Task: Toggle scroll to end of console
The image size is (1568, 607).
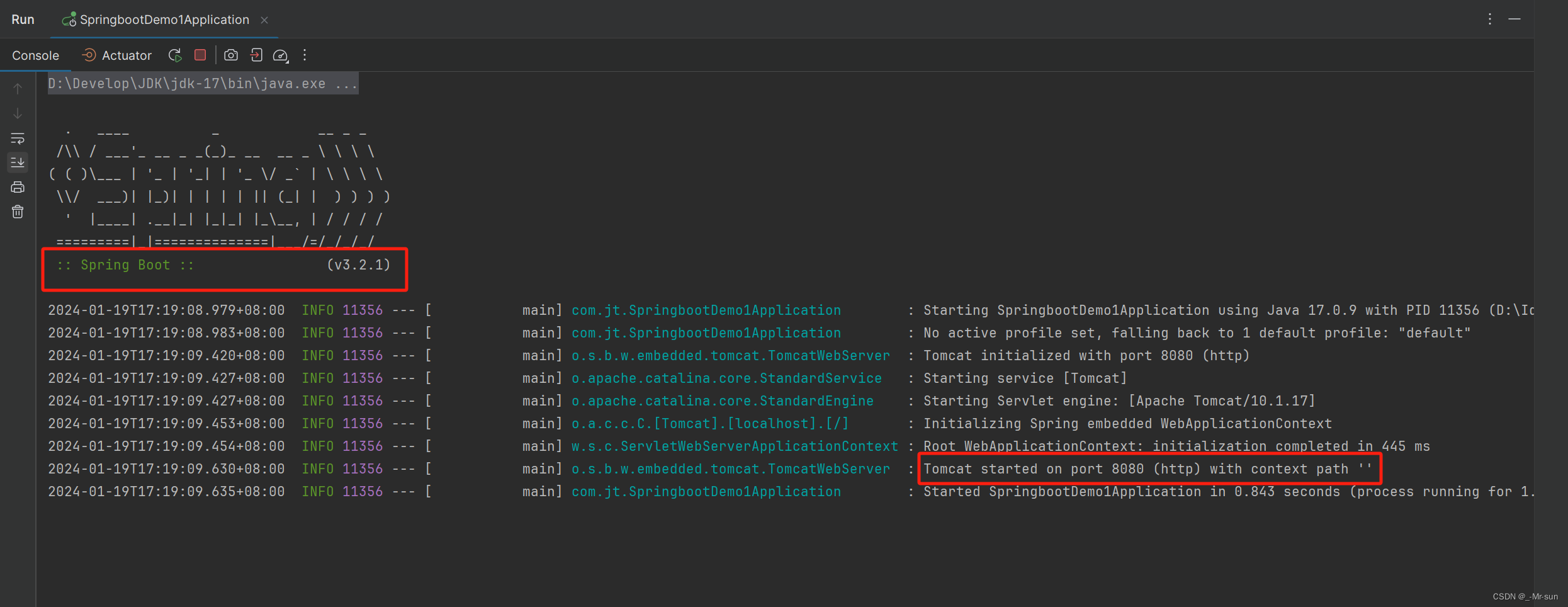Action: (x=18, y=162)
